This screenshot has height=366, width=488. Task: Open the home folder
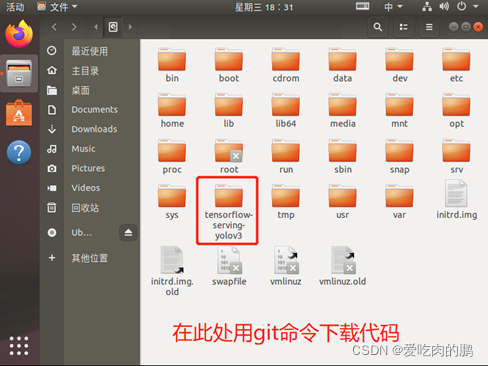(172, 110)
